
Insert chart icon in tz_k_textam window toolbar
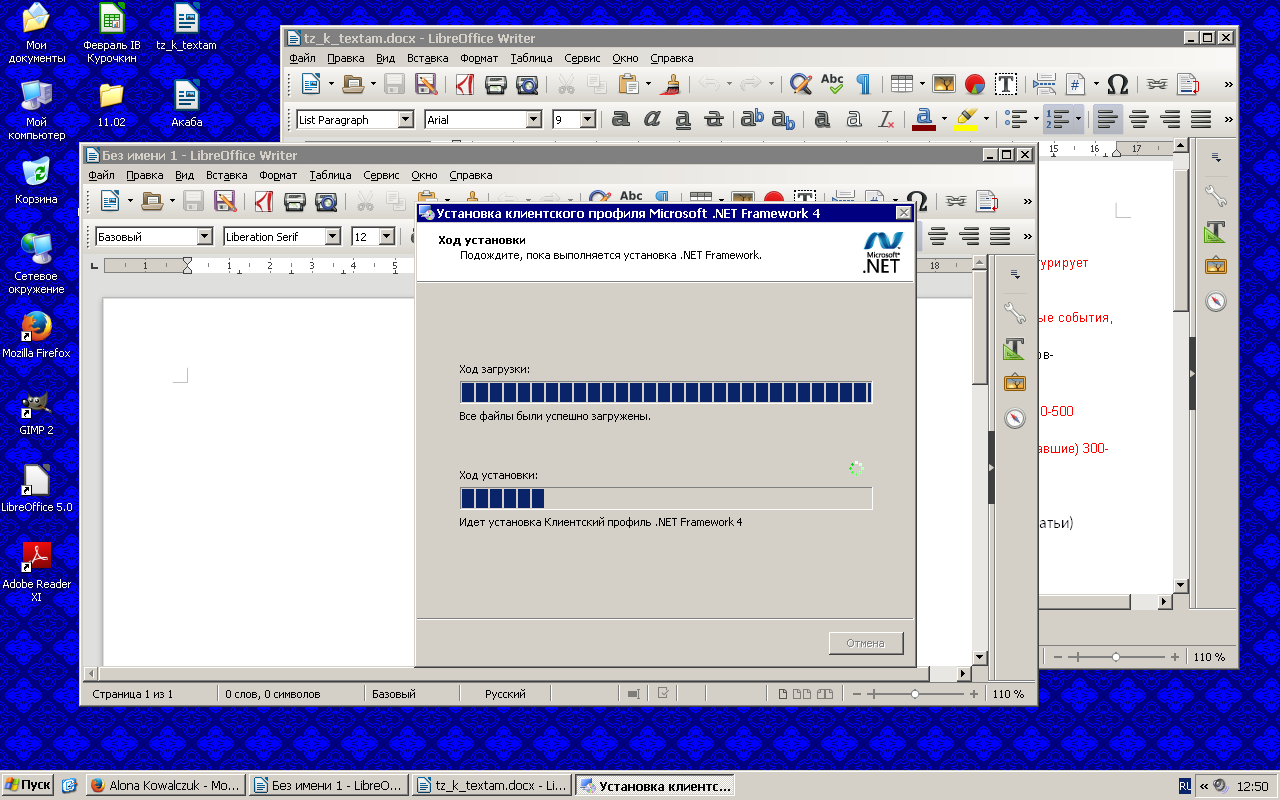click(974, 84)
